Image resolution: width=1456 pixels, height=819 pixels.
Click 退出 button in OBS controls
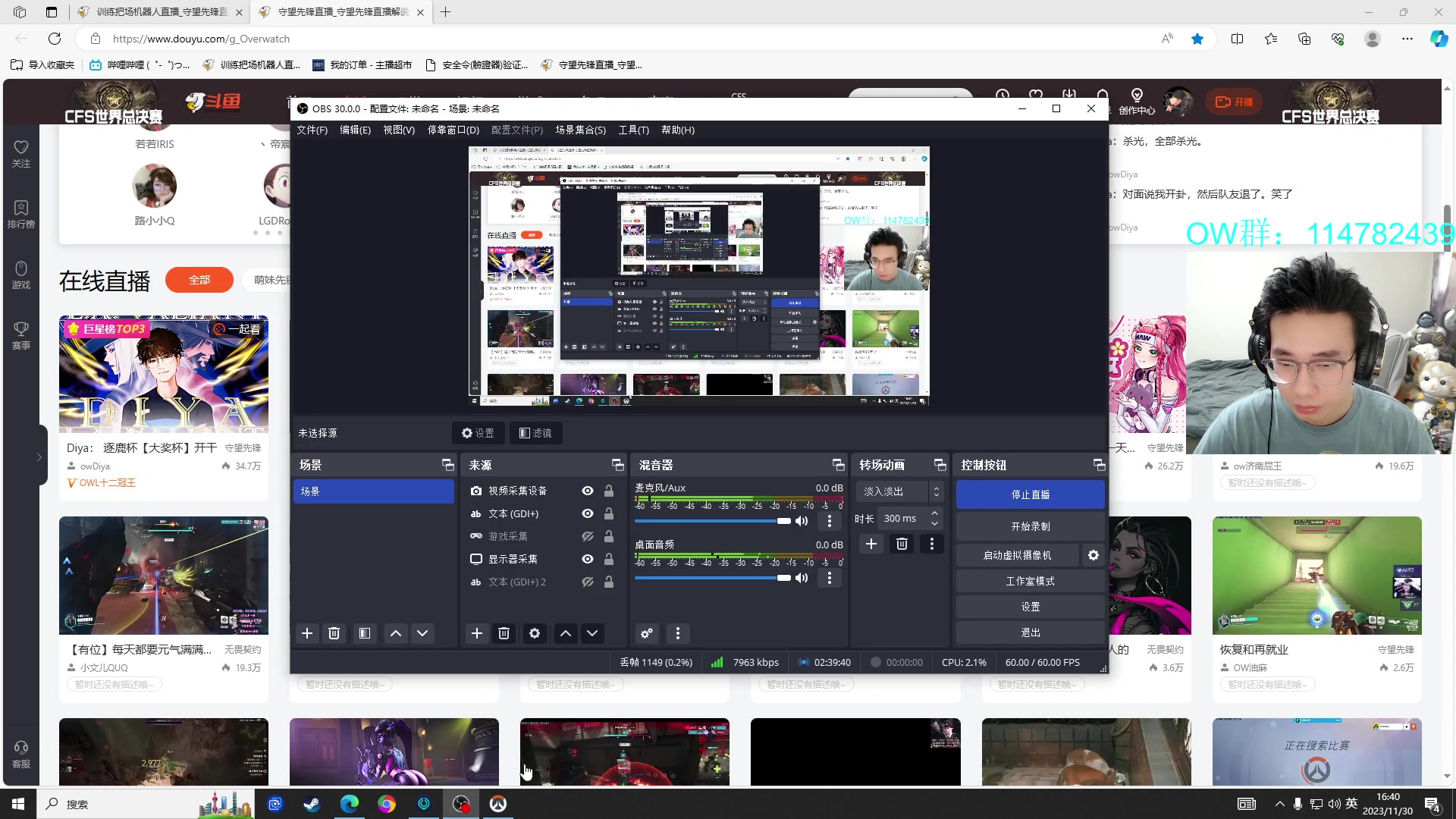click(1031, 632)
